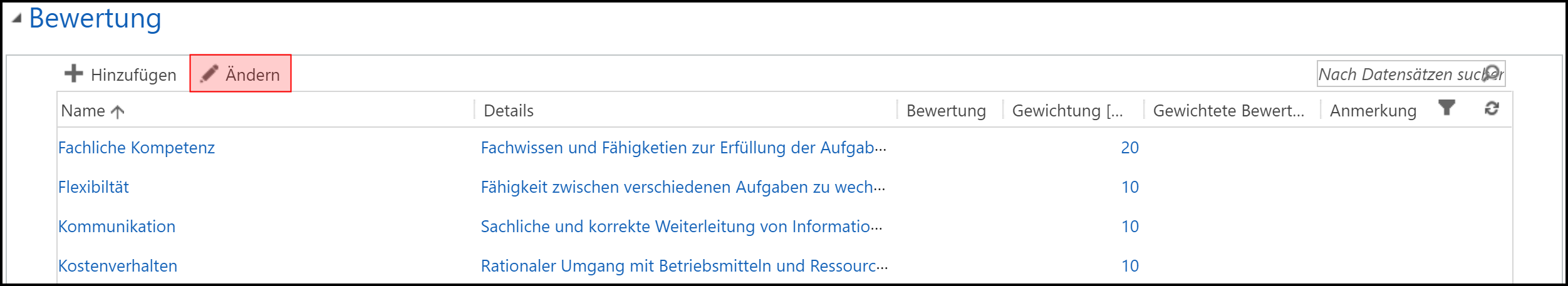This screenshot has height=286, width=1568.
Task: Click the sort arrow beside Name
Action: click(x=118, y=111)
